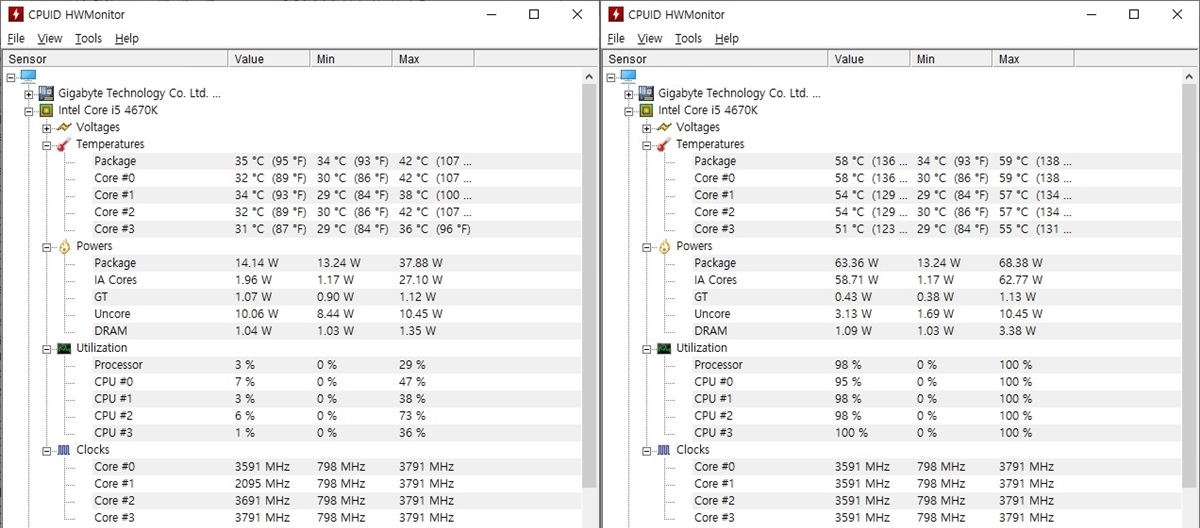The height and width of the screenshot is (528, 1200).
Task: Click the Gigabyte motherboard icon in right window
Action: pyautogui.click(x=645, y=93)
